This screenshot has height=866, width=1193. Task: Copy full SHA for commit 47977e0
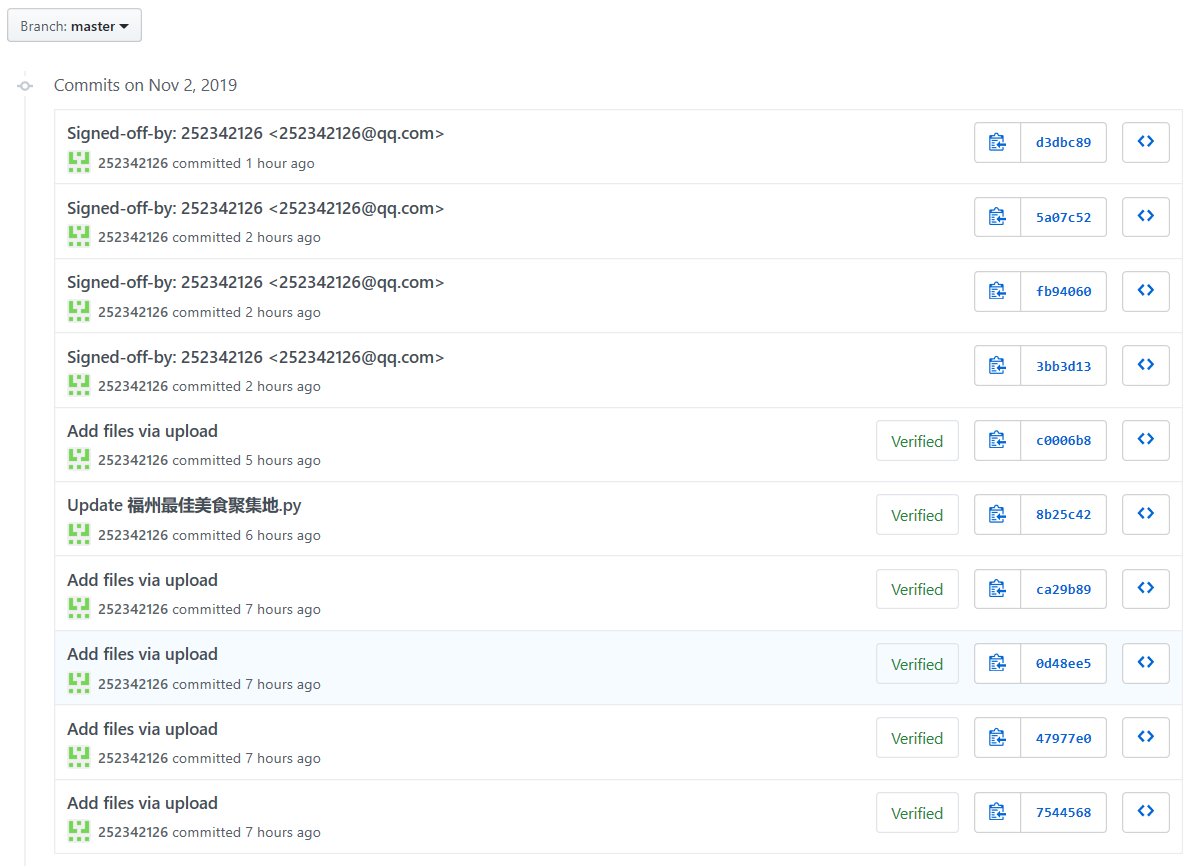997,738
